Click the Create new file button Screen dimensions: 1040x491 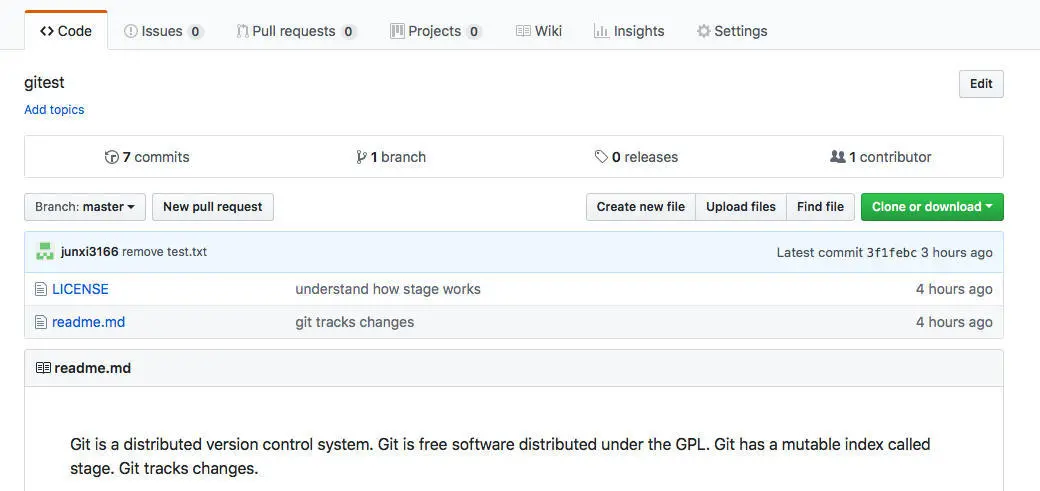click(x=640, y=207)
